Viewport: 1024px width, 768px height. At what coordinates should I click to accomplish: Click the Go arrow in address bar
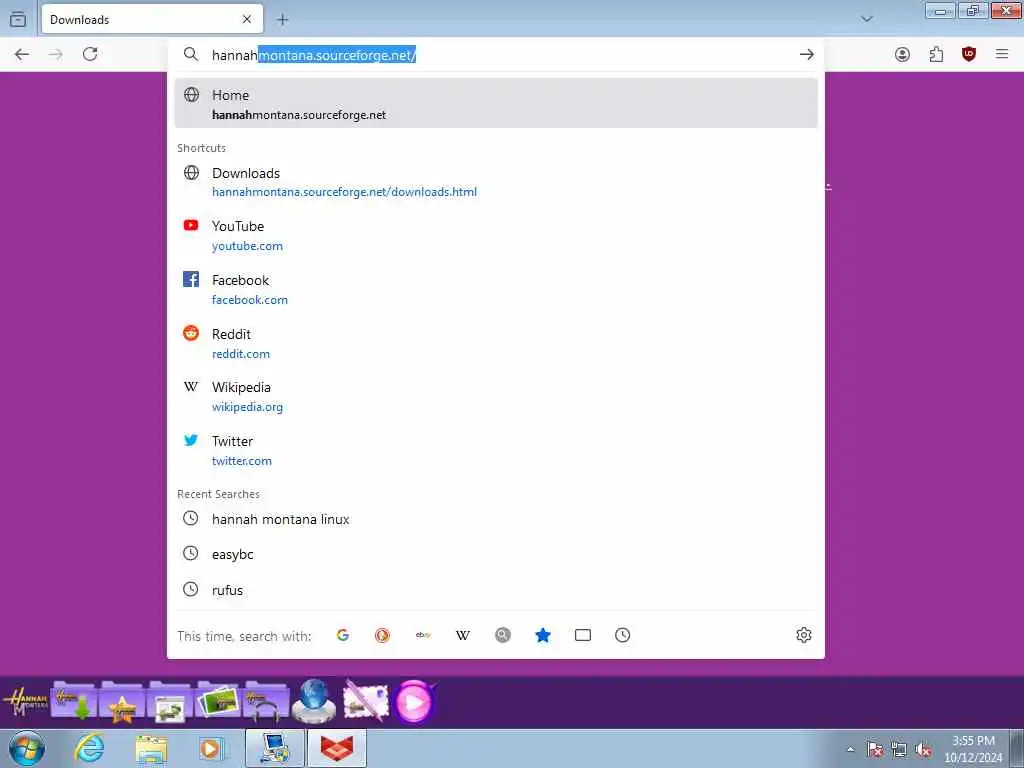click(x=807, y=55)
